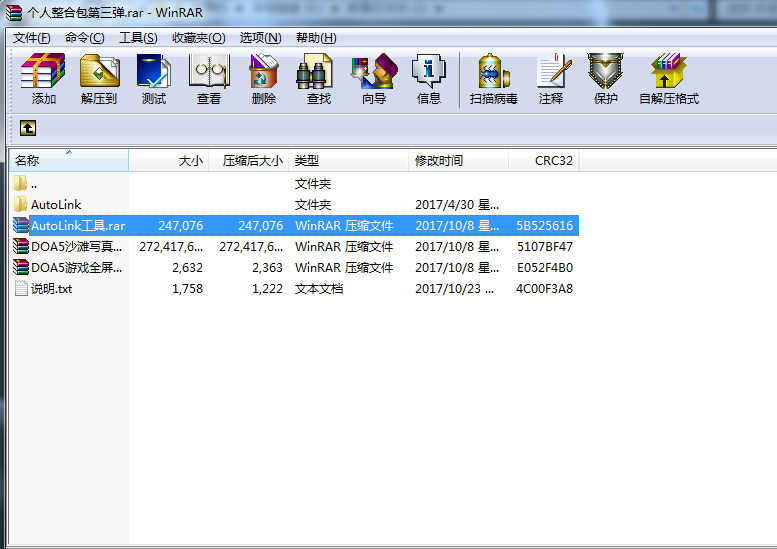
Task: Sort by CRC32 column header
Action: (x=544, y=161)
